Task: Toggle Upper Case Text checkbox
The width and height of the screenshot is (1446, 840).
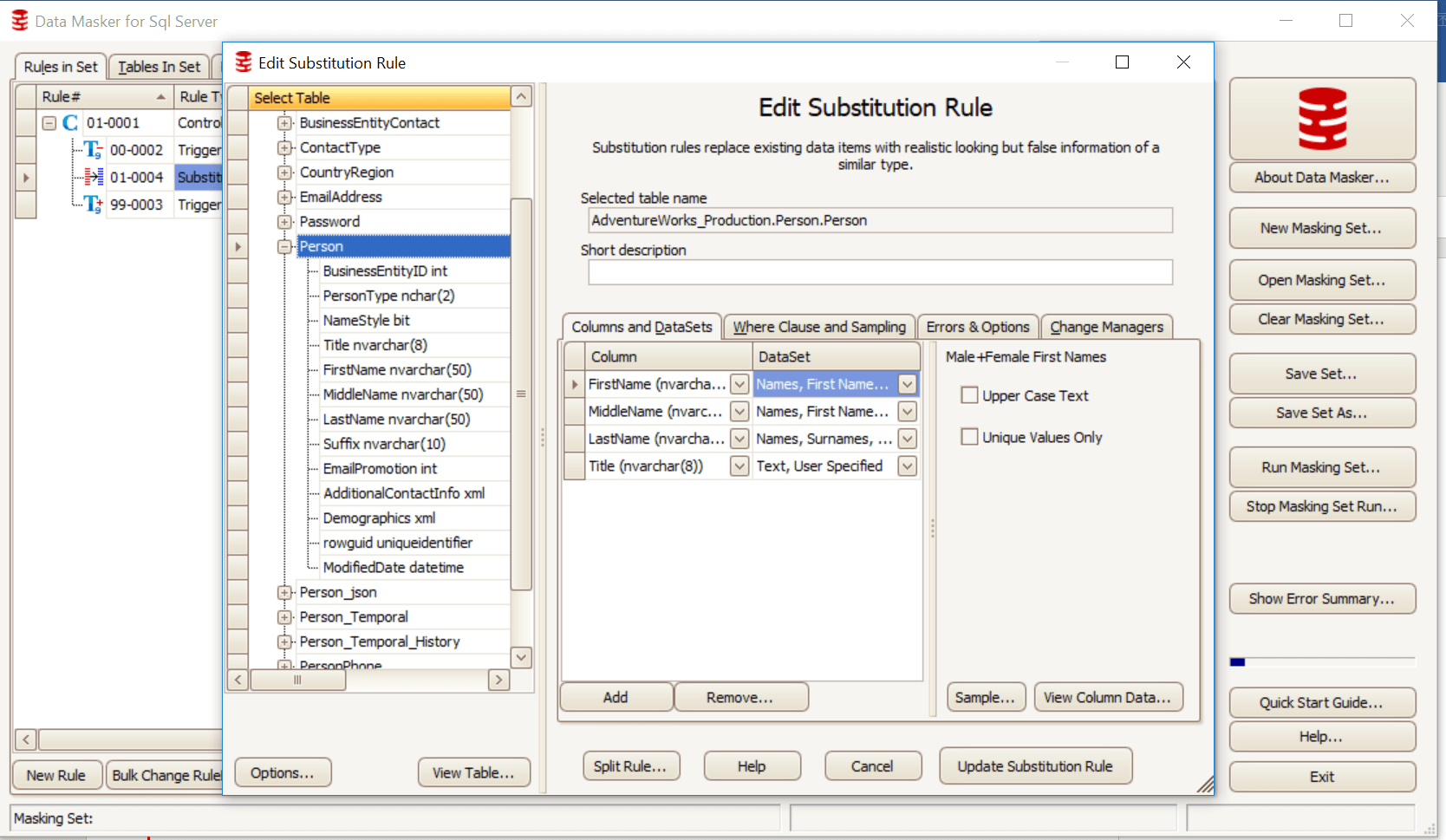Action: (970, 395)
